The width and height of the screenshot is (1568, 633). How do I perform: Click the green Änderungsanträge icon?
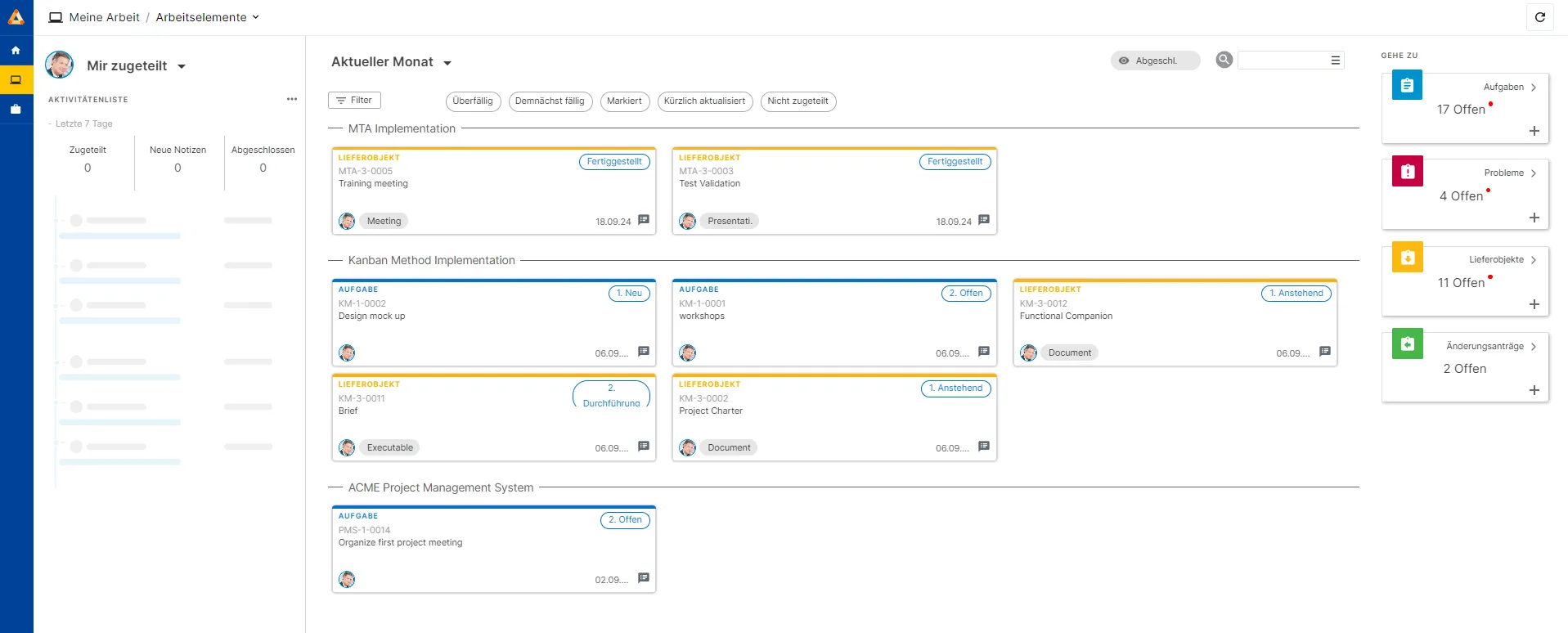pos(1407,344)
